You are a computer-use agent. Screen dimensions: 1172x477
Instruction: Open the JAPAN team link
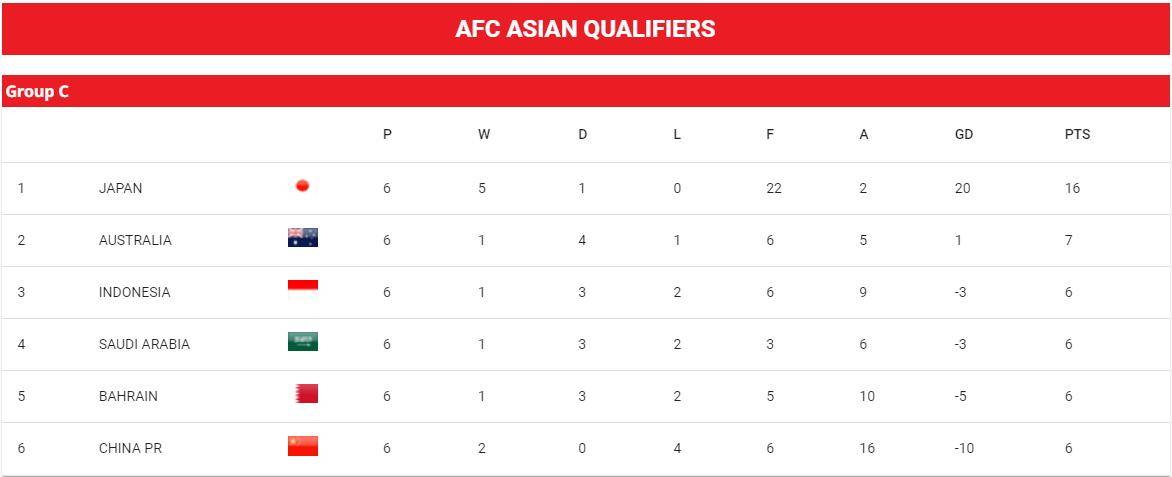point(120,188)
